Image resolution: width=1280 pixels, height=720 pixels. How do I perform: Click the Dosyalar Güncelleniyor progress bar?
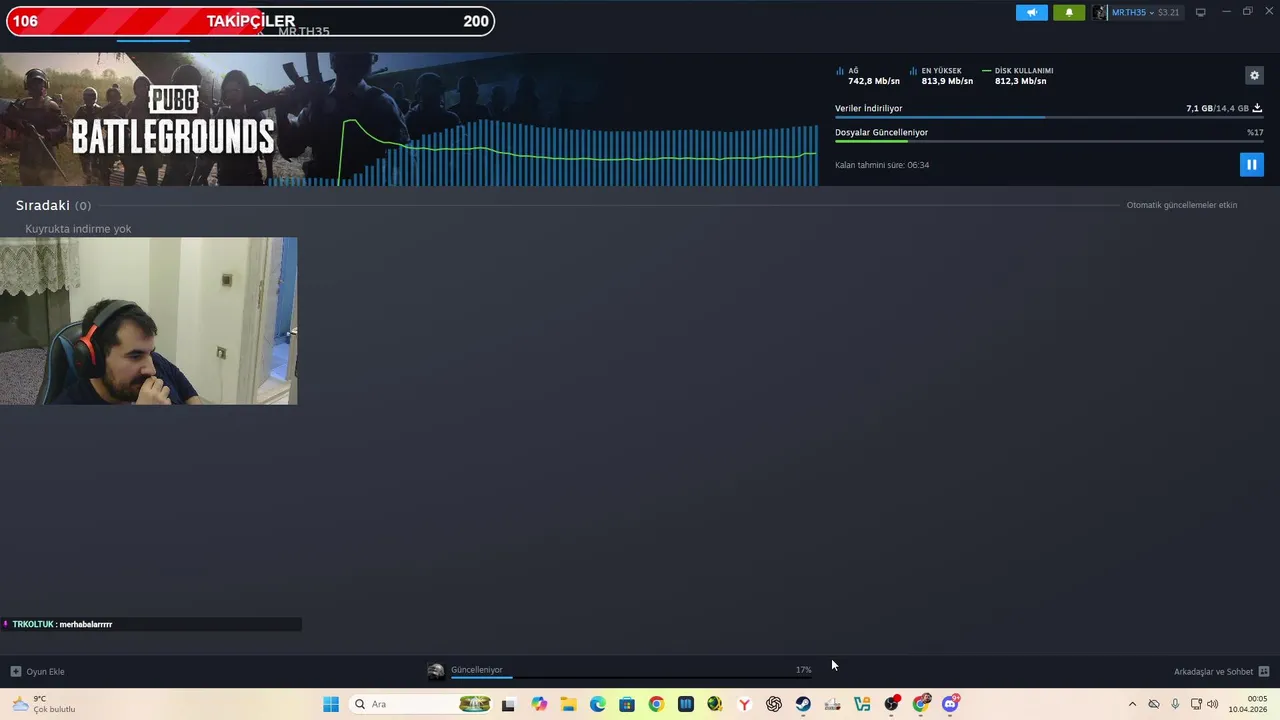tap(1048, 142)
